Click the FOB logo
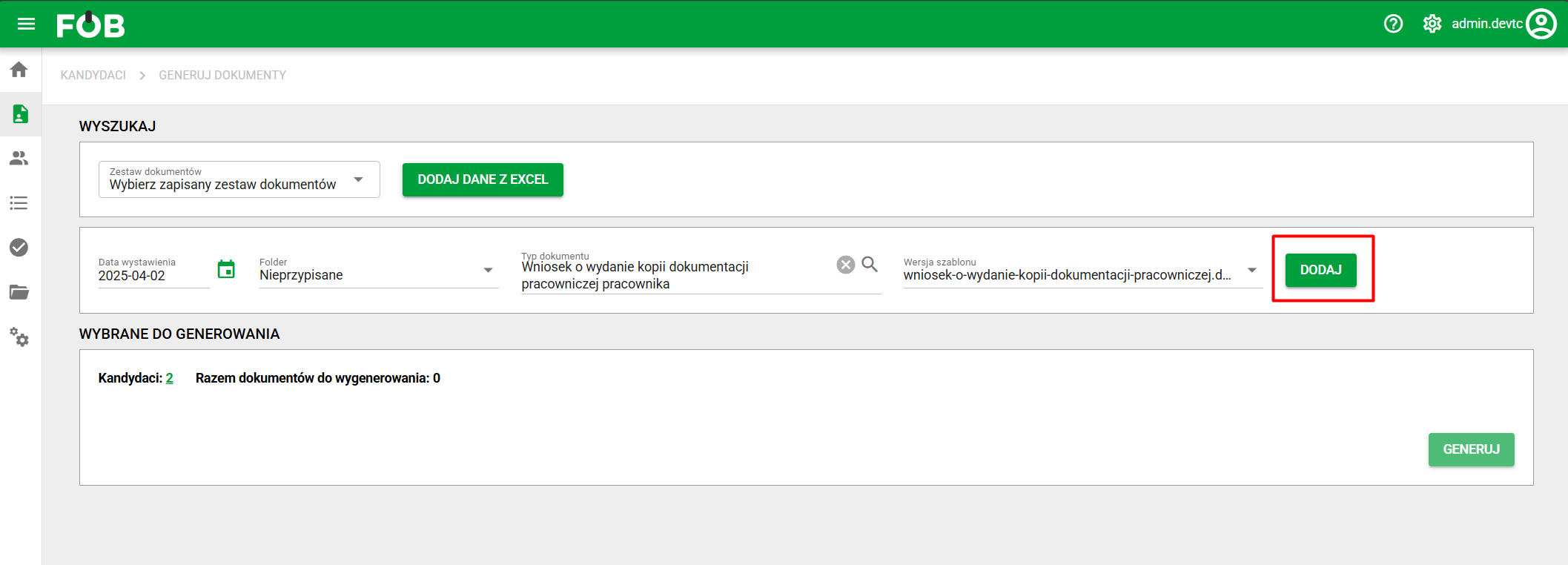This screenshot has height=565, width=1568. (90, 24)
